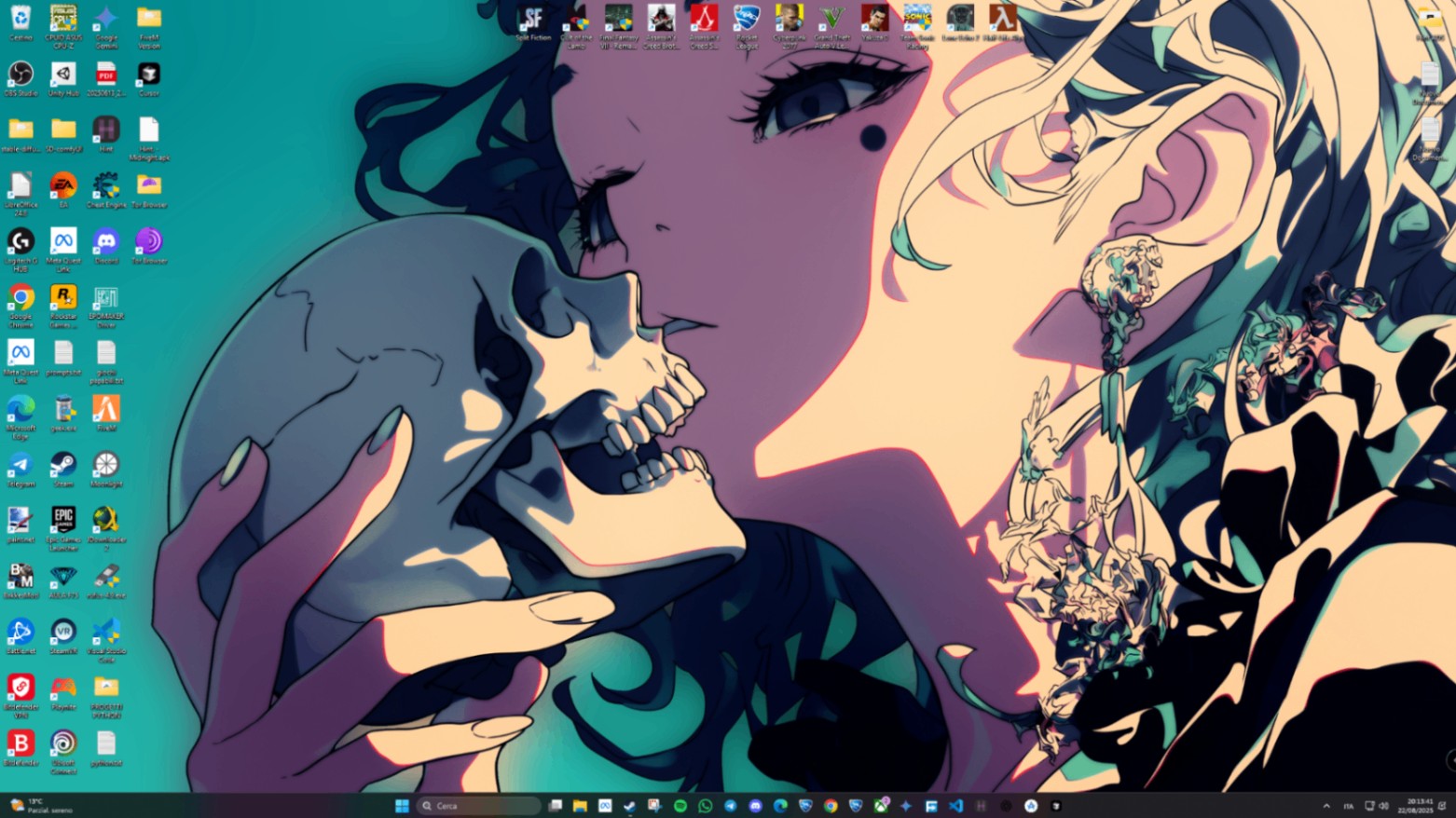Viewport: 1456px width, 818px height.
Task: Launch Cursor editor shortcut
Action: [x=149, y=78]
